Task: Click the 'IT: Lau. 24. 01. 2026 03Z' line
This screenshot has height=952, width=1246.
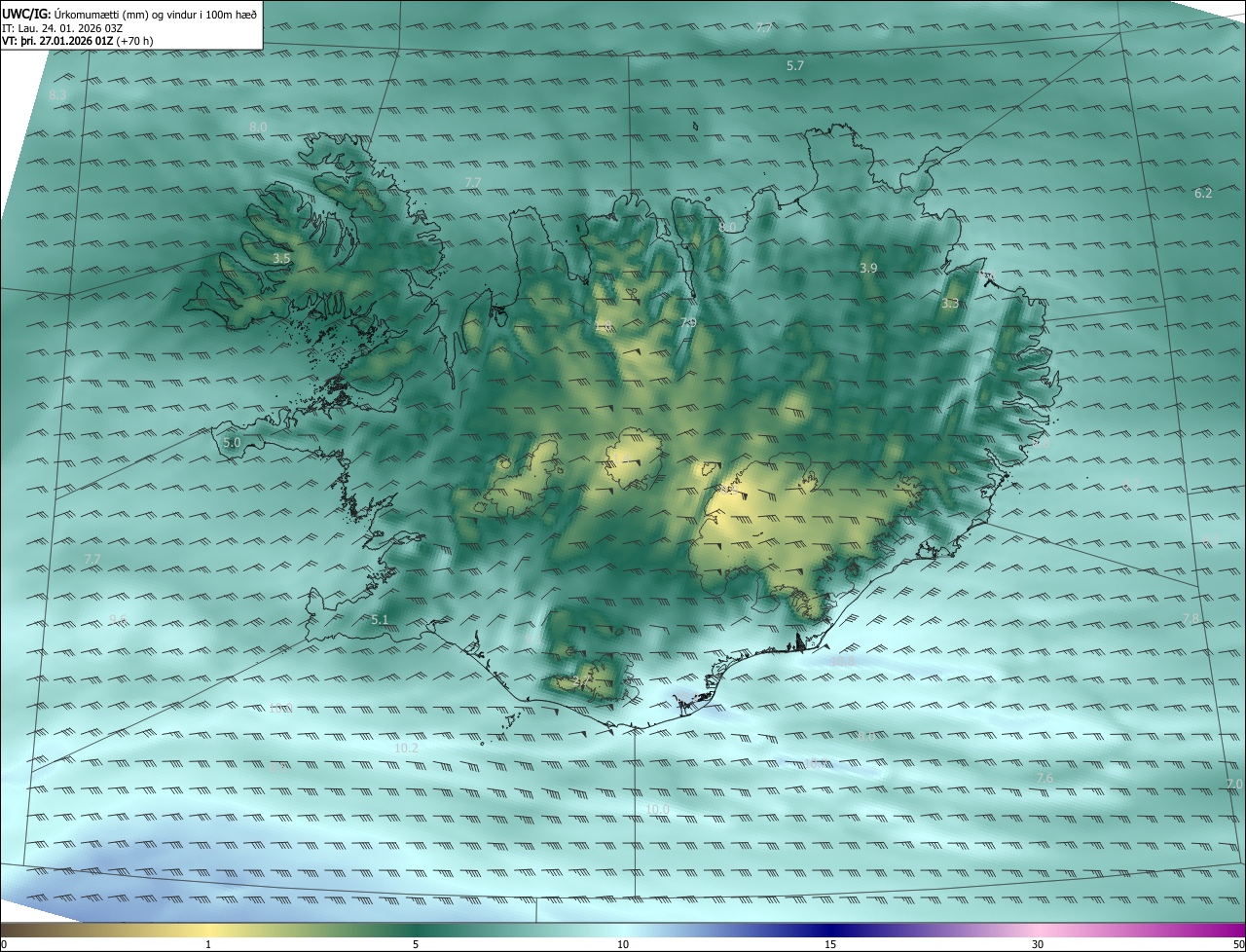Action: click(x=63, y=27)
